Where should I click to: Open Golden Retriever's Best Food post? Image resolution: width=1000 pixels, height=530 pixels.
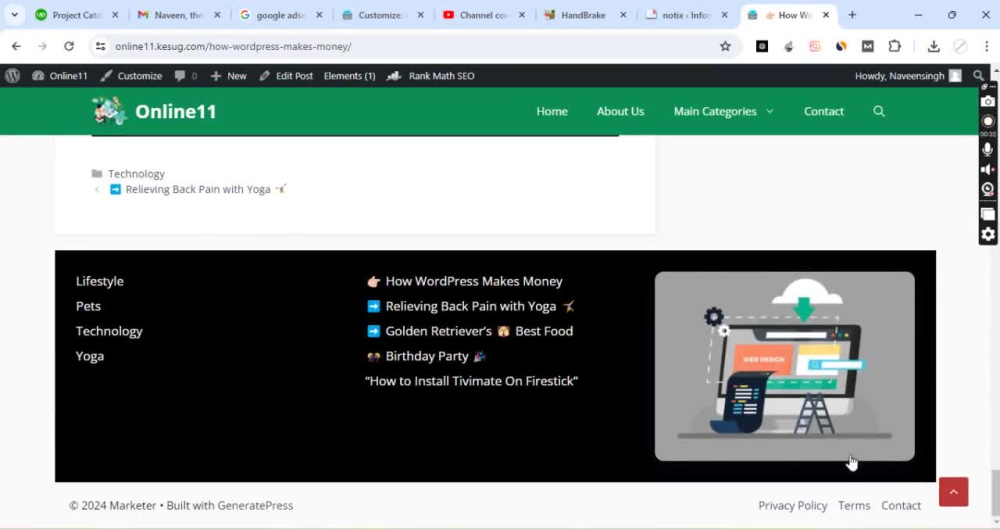click(x=470, y=331)
